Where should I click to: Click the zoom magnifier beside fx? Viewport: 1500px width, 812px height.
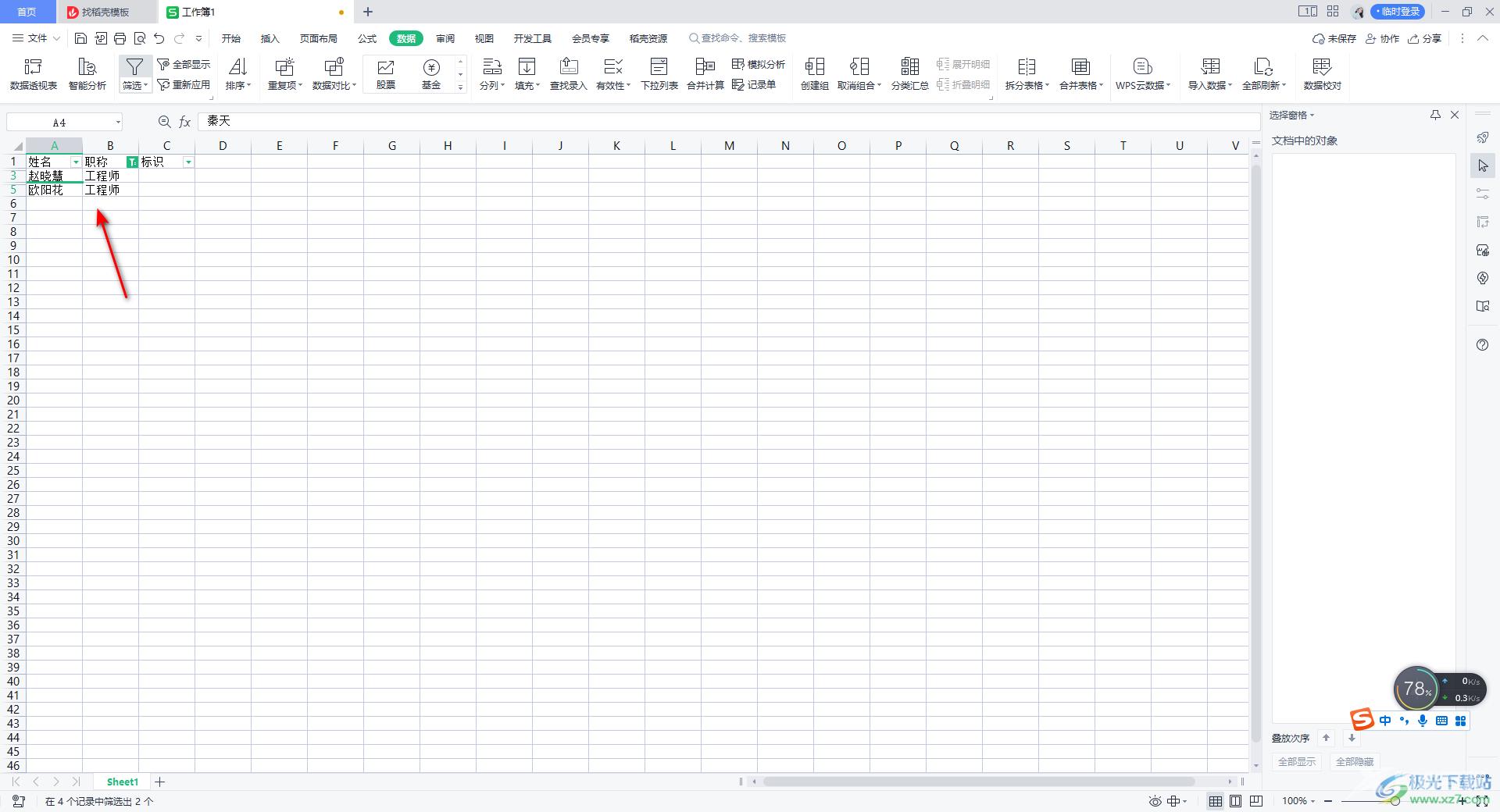point(164,122)
